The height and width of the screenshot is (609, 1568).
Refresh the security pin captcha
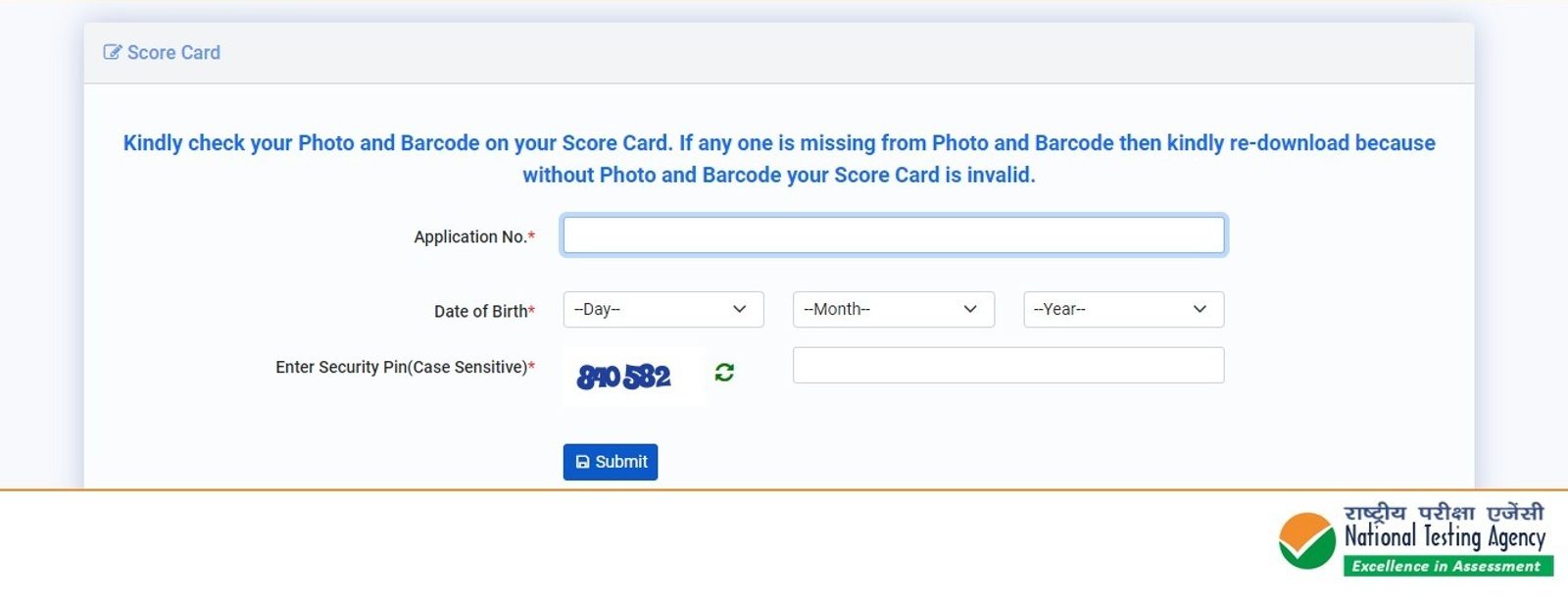pos(724,373)
